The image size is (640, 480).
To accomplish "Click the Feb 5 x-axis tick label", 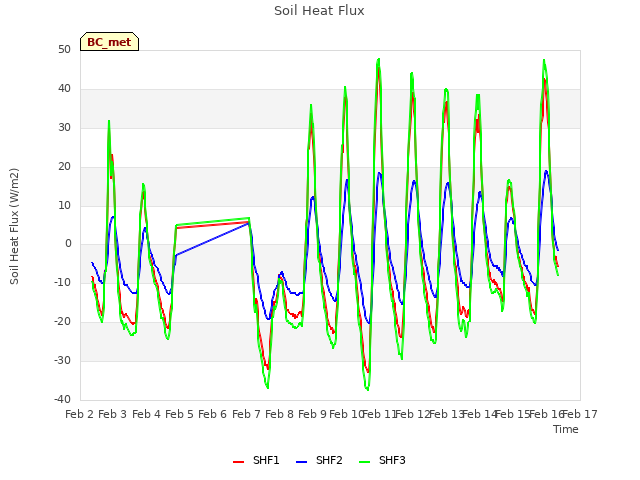I will pyautogui.click(x=179, y=414).
